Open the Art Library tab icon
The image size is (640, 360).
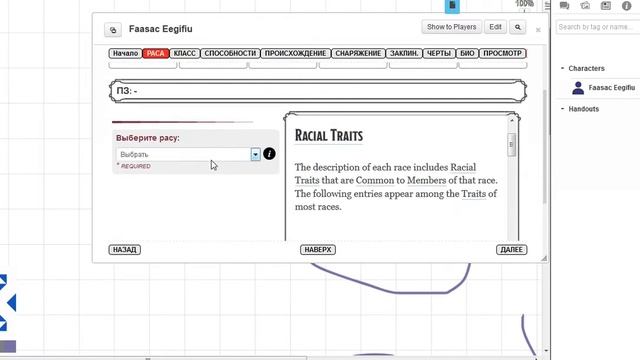(585, 5)
